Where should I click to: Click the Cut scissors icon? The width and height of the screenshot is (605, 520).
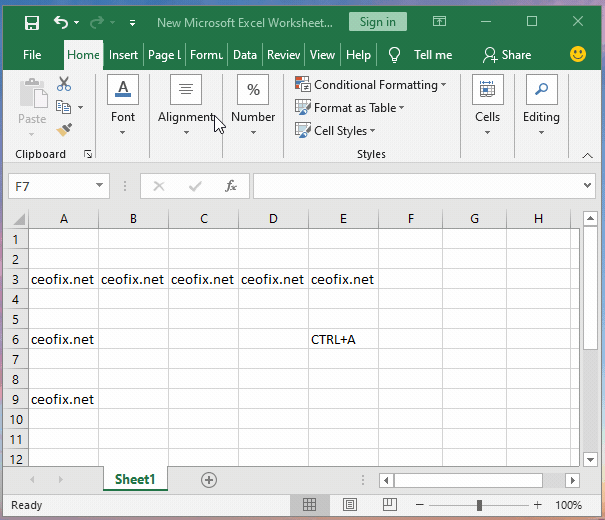point(64,84)
